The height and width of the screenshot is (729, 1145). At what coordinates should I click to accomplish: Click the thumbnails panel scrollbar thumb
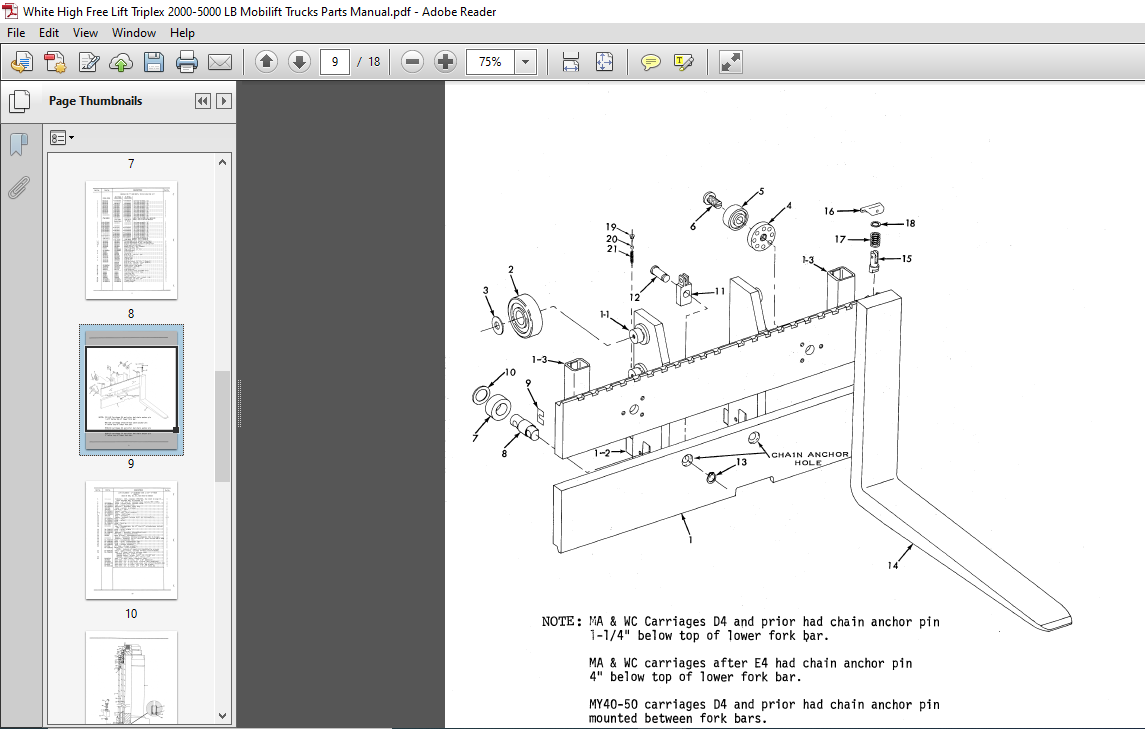223,427
